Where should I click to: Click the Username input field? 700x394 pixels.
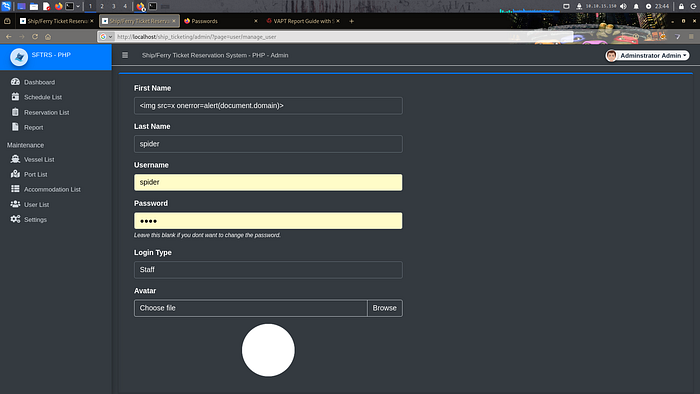click(x=268, y=182)
